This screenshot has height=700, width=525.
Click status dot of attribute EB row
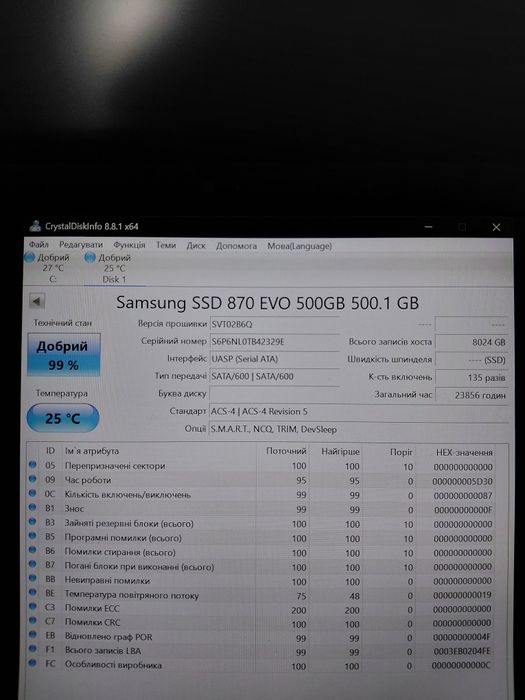click(32, 635)
